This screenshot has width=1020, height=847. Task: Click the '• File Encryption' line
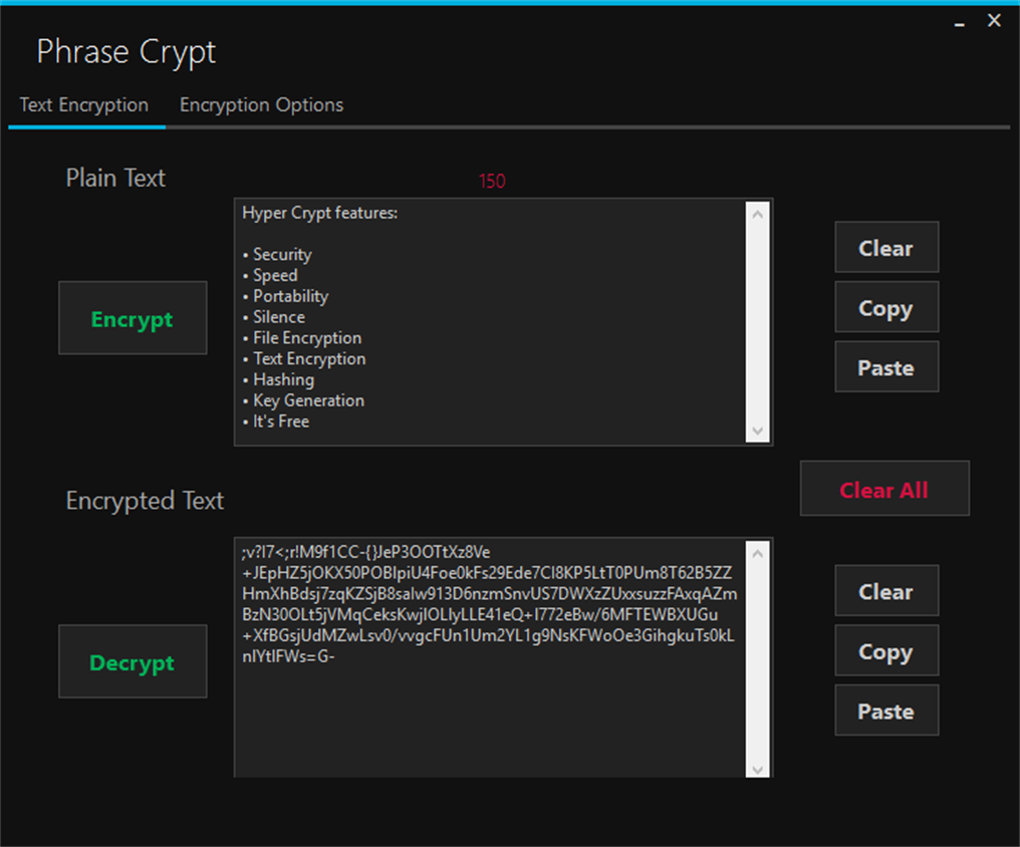[302, 338]
